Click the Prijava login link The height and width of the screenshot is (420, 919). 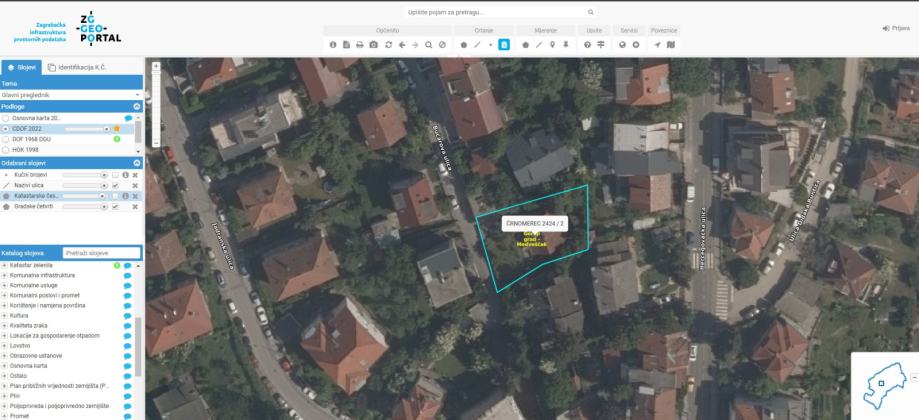(x=896, y=28)
